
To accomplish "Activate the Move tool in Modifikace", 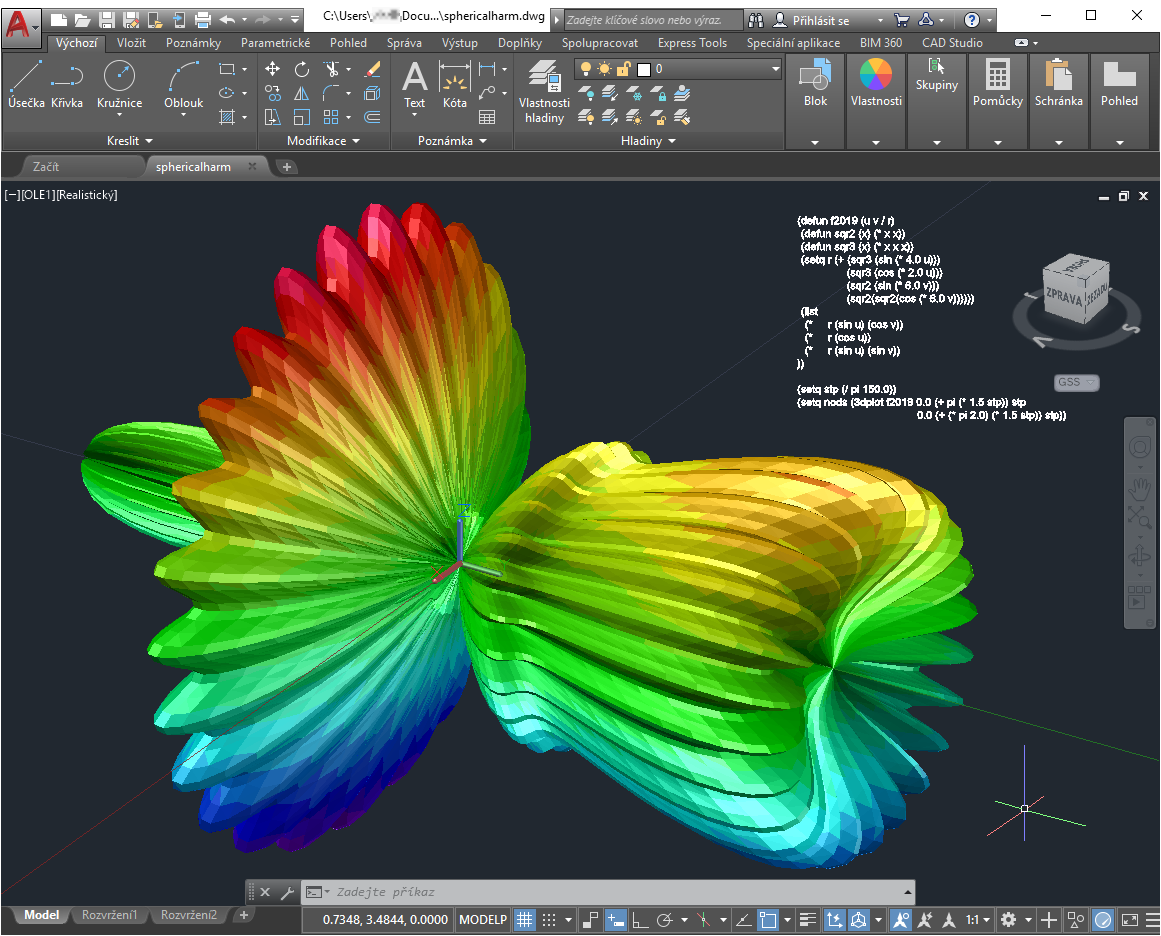I will point(272,69).
